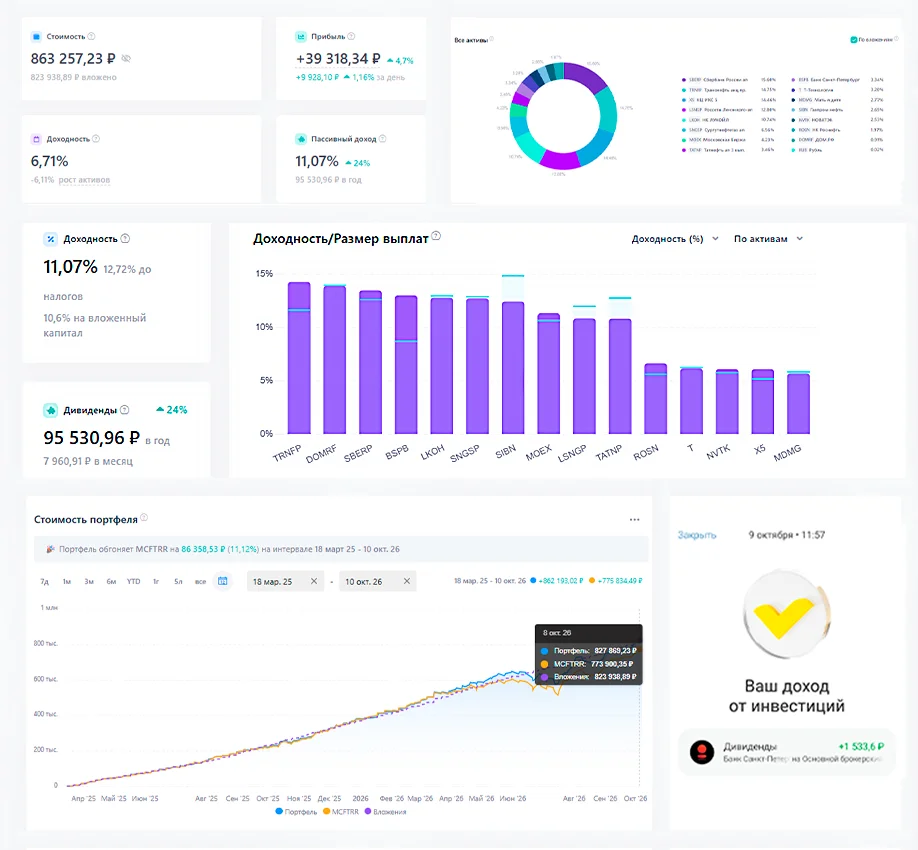This screenshot has width=918, height=850.
Task: Open the help icon next to Все активы
Action: tap(492, 39)
